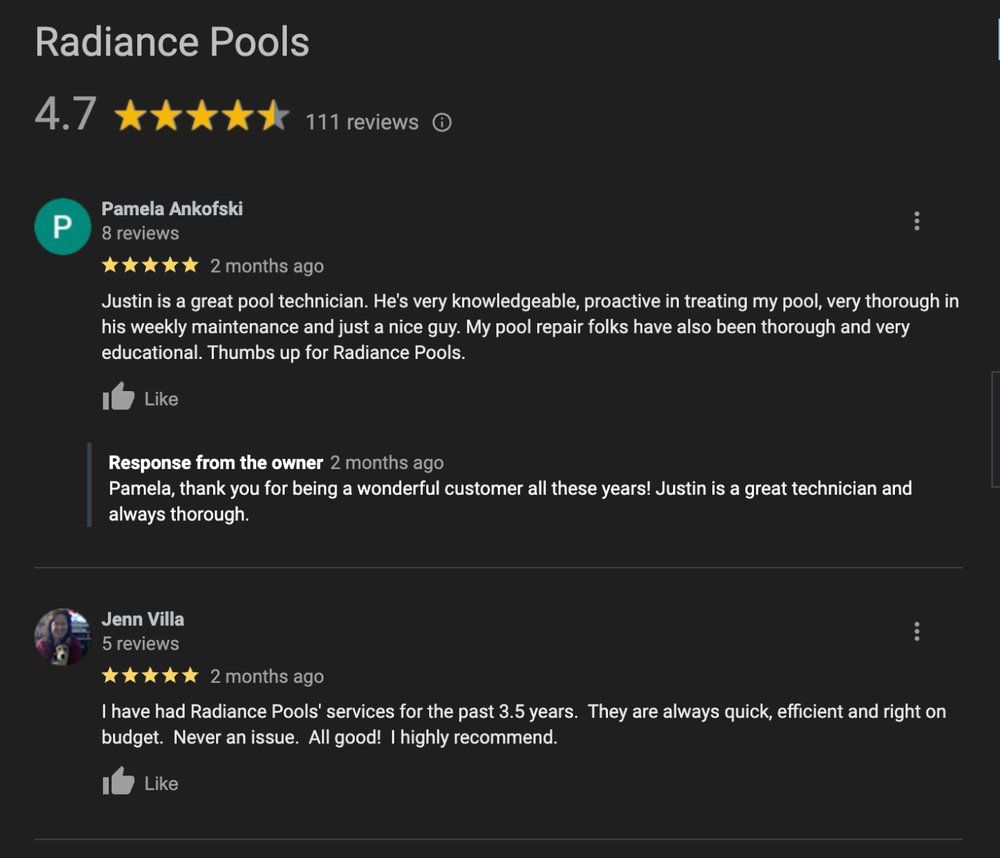Click the info icon beside 111 reviews
Screen dimensions: 1000x858
(442, 122)
